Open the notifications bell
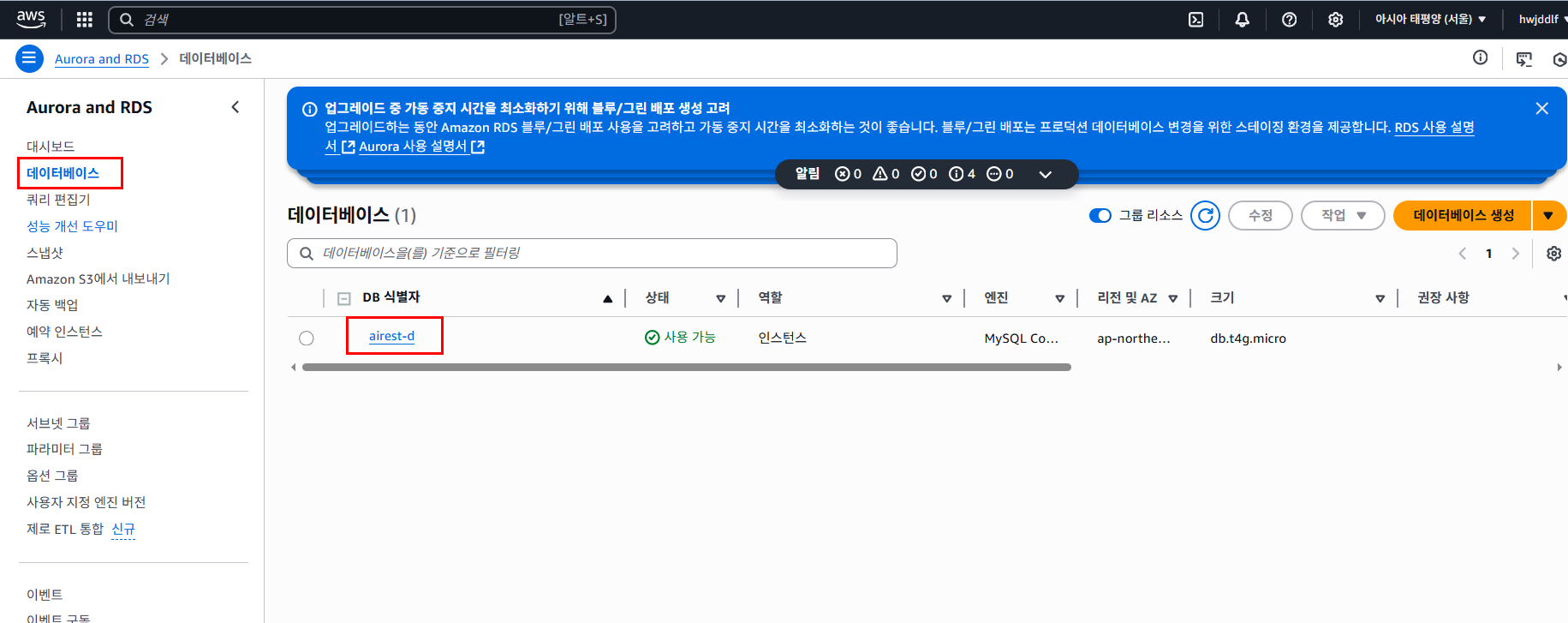This screenshot has width=1568, height=623. point(1242,19)
